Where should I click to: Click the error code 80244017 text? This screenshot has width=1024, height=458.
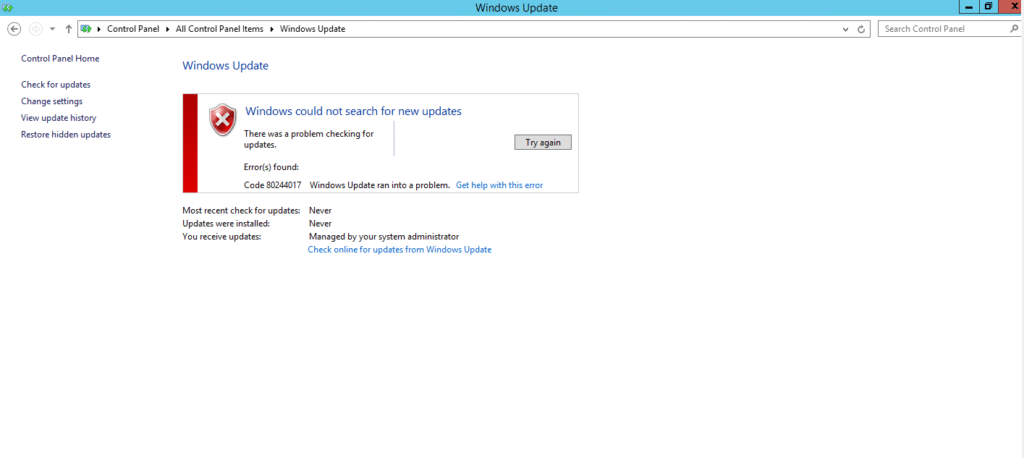pos(272,185)
